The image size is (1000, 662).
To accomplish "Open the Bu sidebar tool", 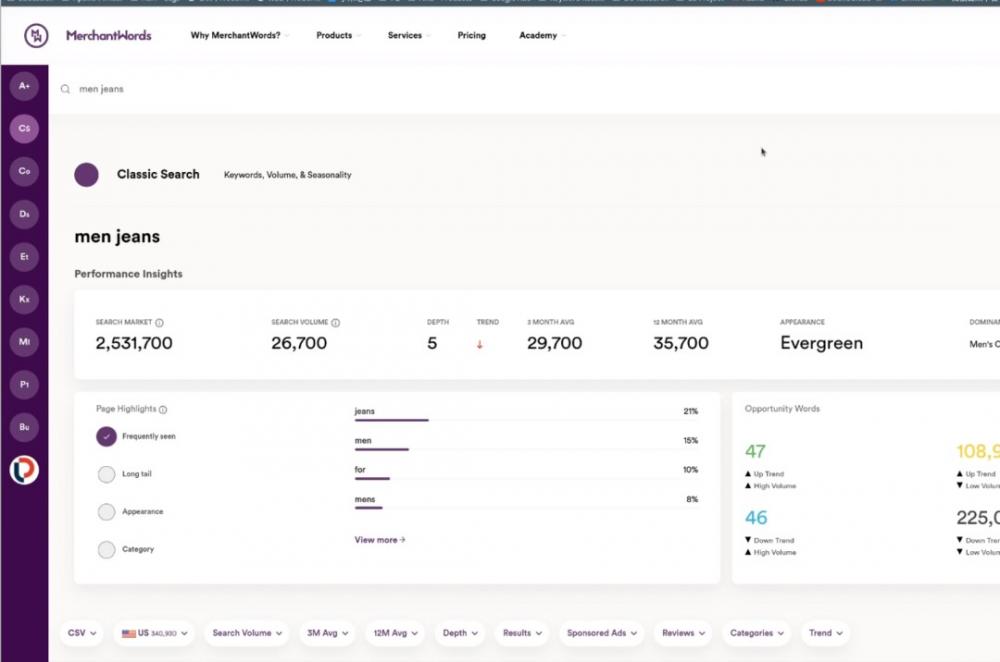I will [24, 427].
